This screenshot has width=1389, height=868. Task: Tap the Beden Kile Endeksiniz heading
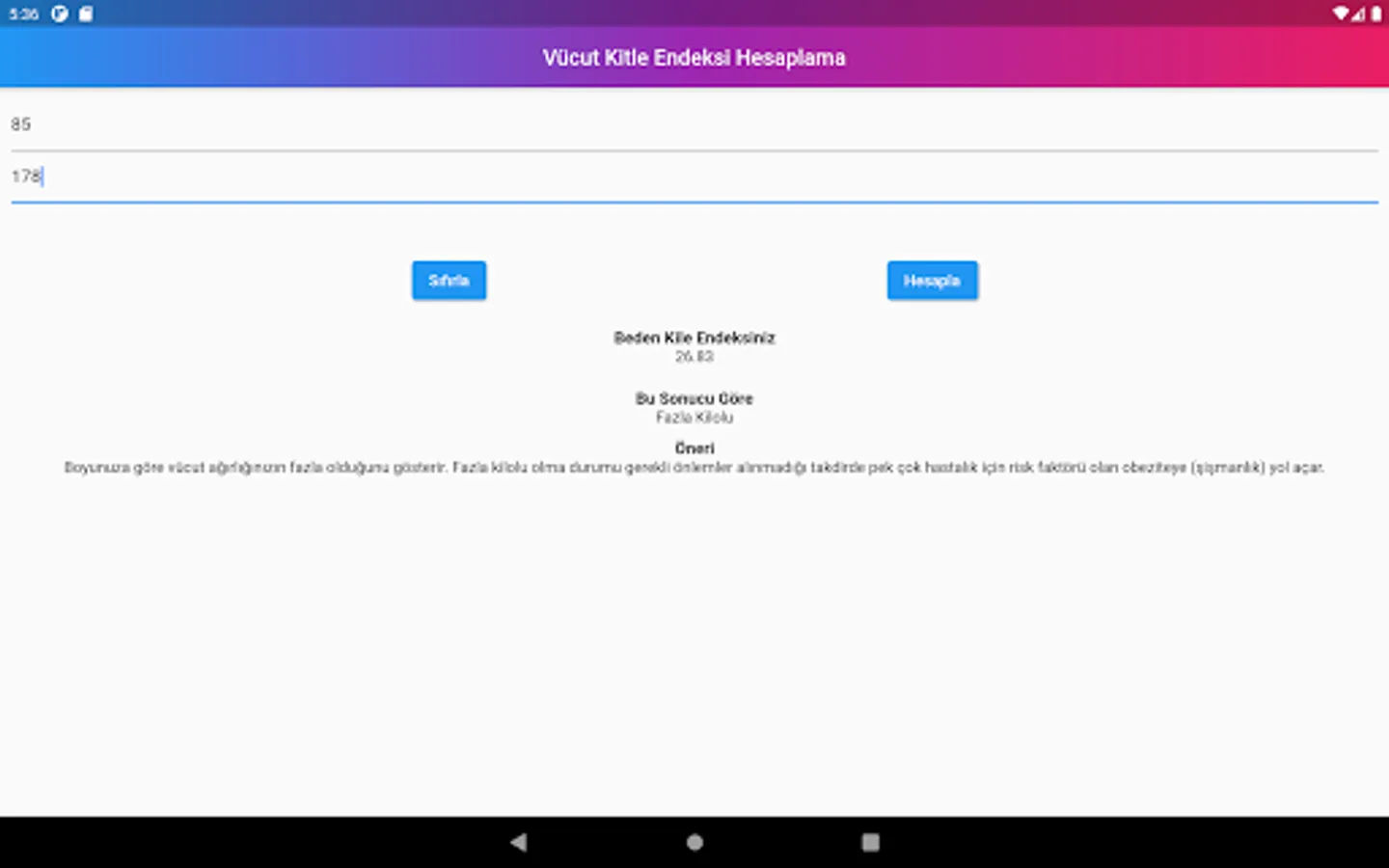pos(694,338)
